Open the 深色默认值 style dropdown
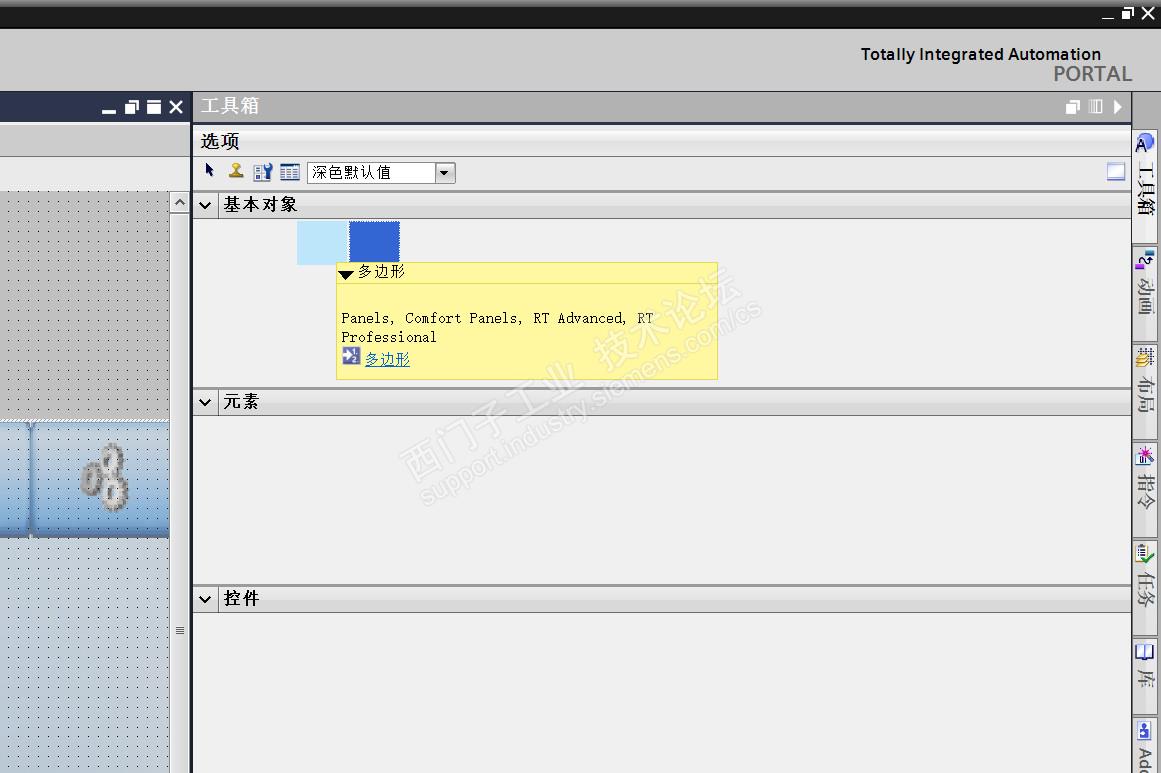1161x773 pixels. point(444,173)
